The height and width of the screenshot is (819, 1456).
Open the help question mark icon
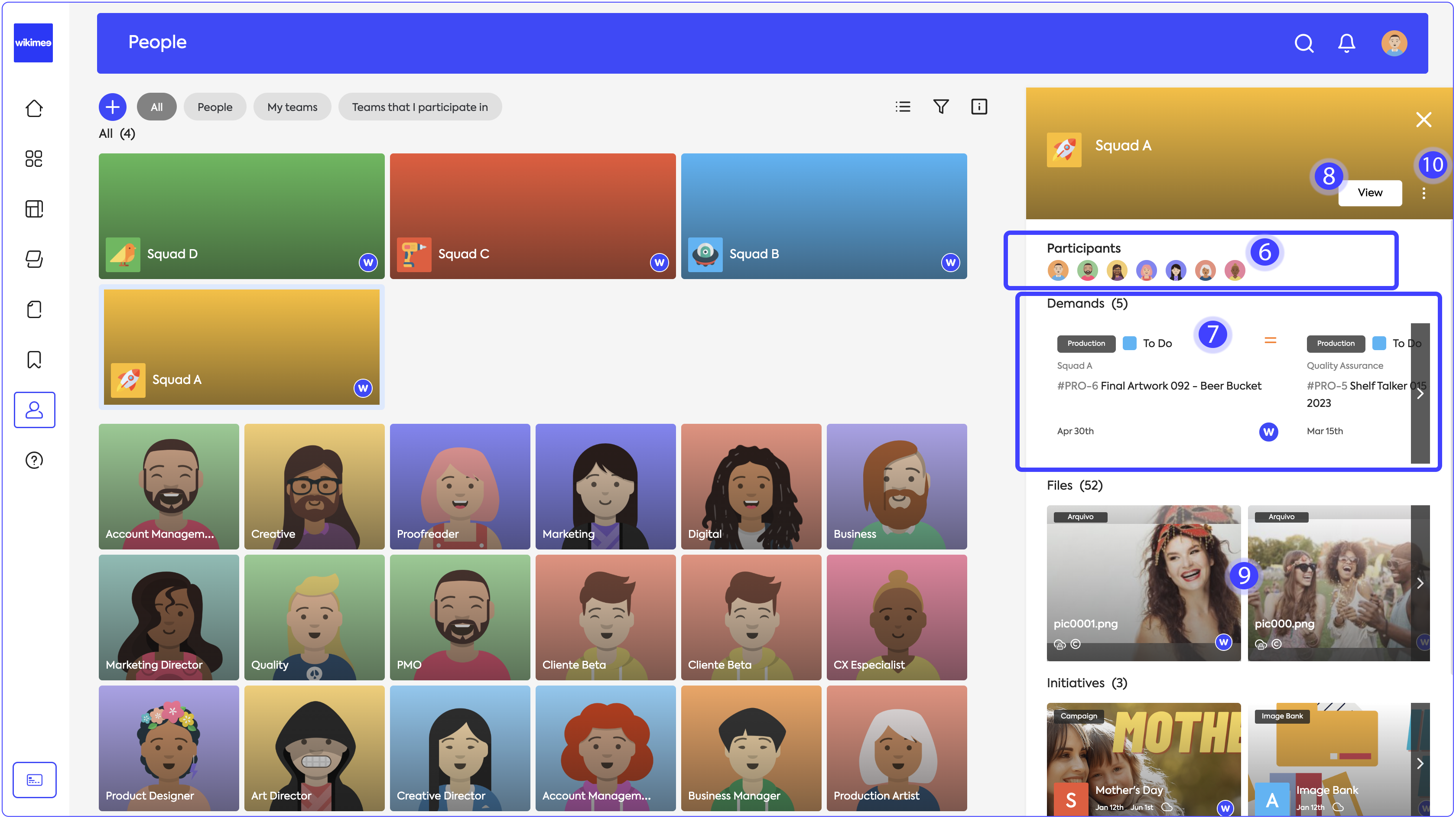34,460
